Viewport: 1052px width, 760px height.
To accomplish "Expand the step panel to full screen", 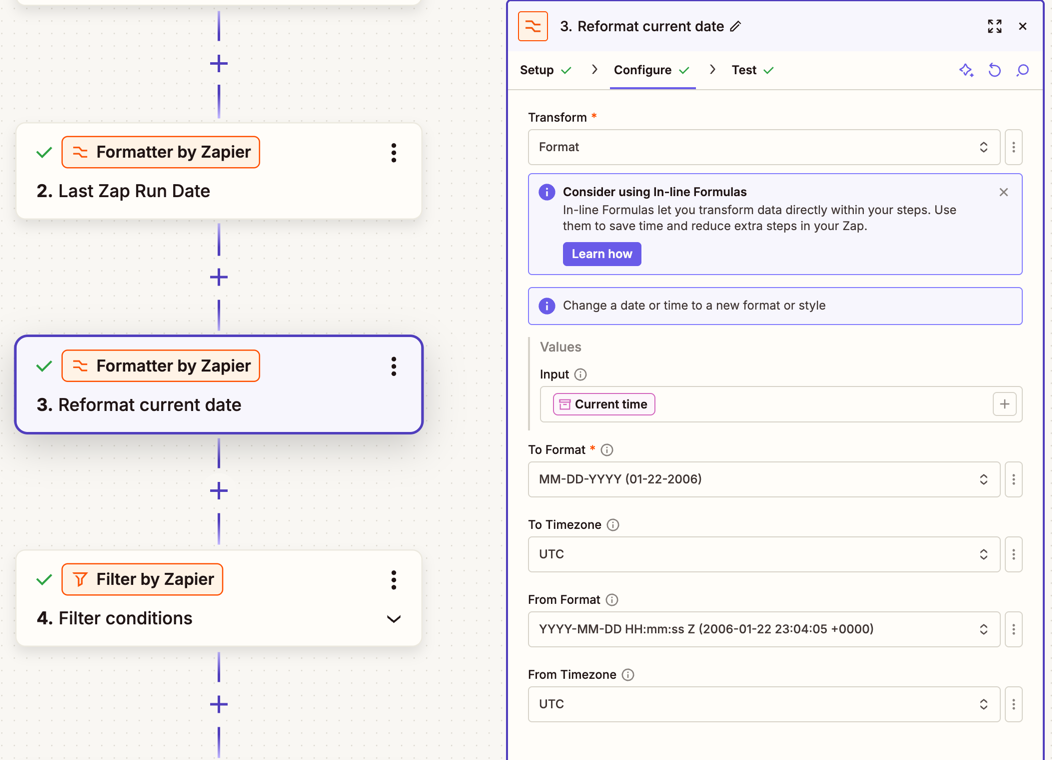I will point(994,27).
